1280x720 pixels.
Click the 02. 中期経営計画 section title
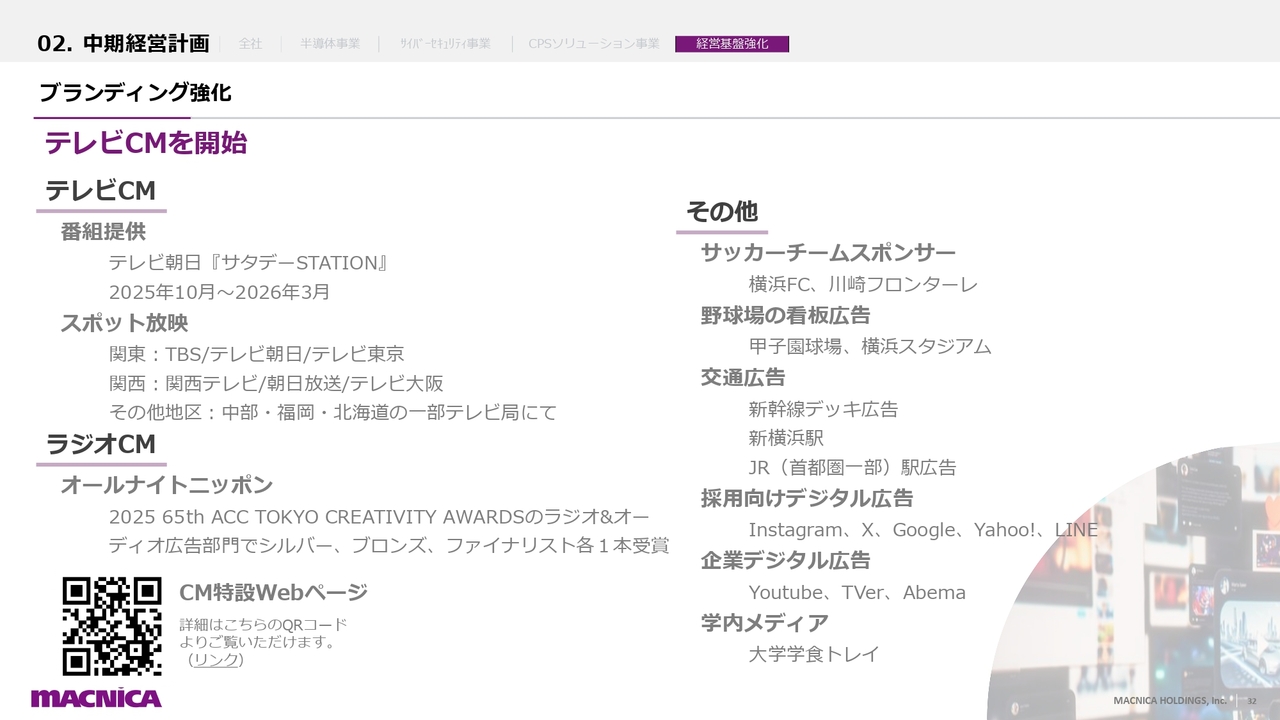click(123, 44)
